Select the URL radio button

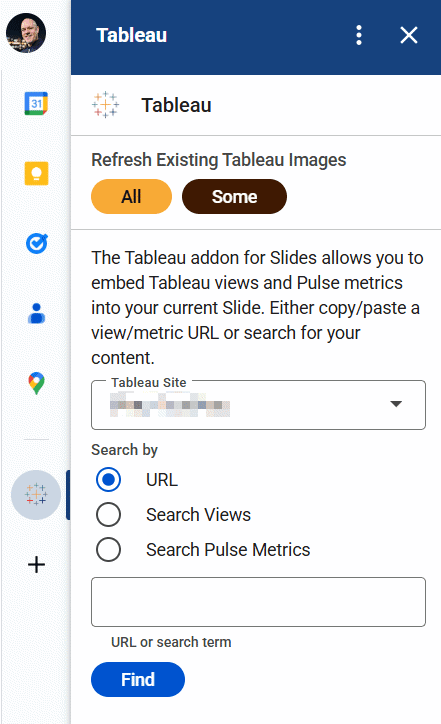tap(109, 480)
